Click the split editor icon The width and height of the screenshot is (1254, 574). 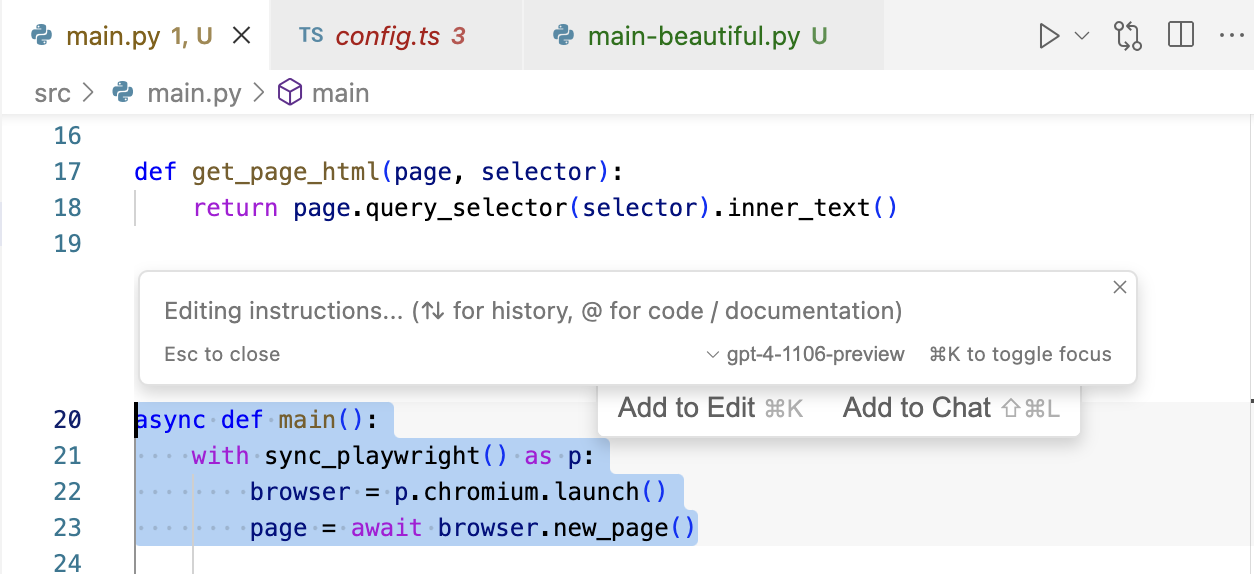click(x=1181, y=36)
